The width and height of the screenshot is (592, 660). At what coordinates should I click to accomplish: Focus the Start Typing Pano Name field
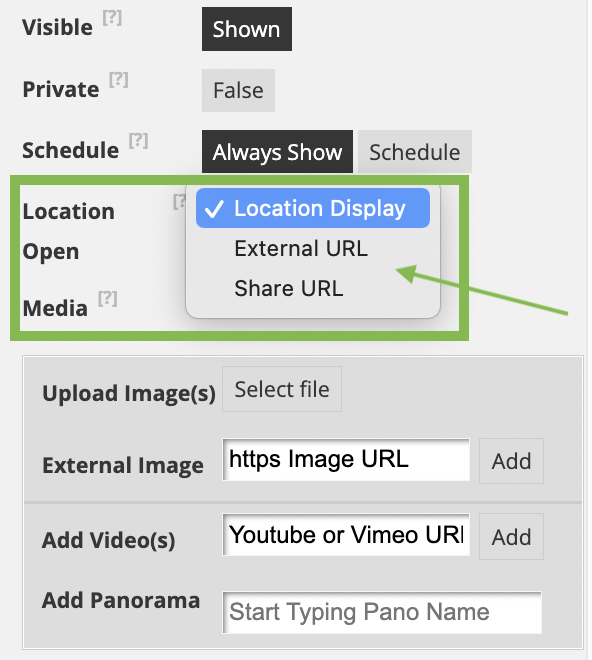(382, 612)
